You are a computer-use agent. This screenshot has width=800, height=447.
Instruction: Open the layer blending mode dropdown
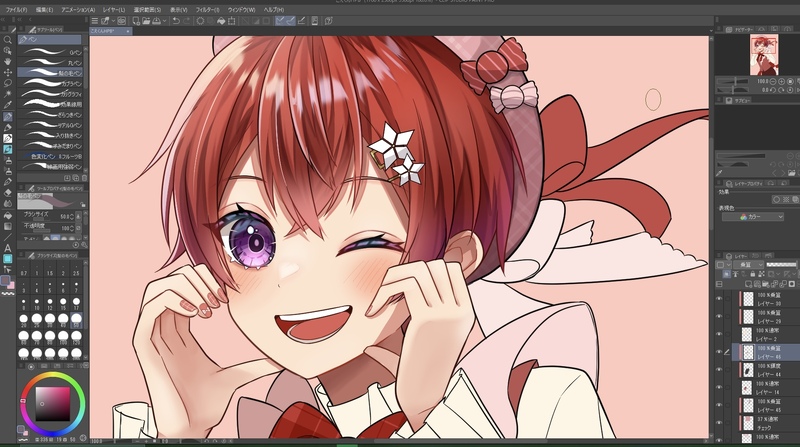748,265
